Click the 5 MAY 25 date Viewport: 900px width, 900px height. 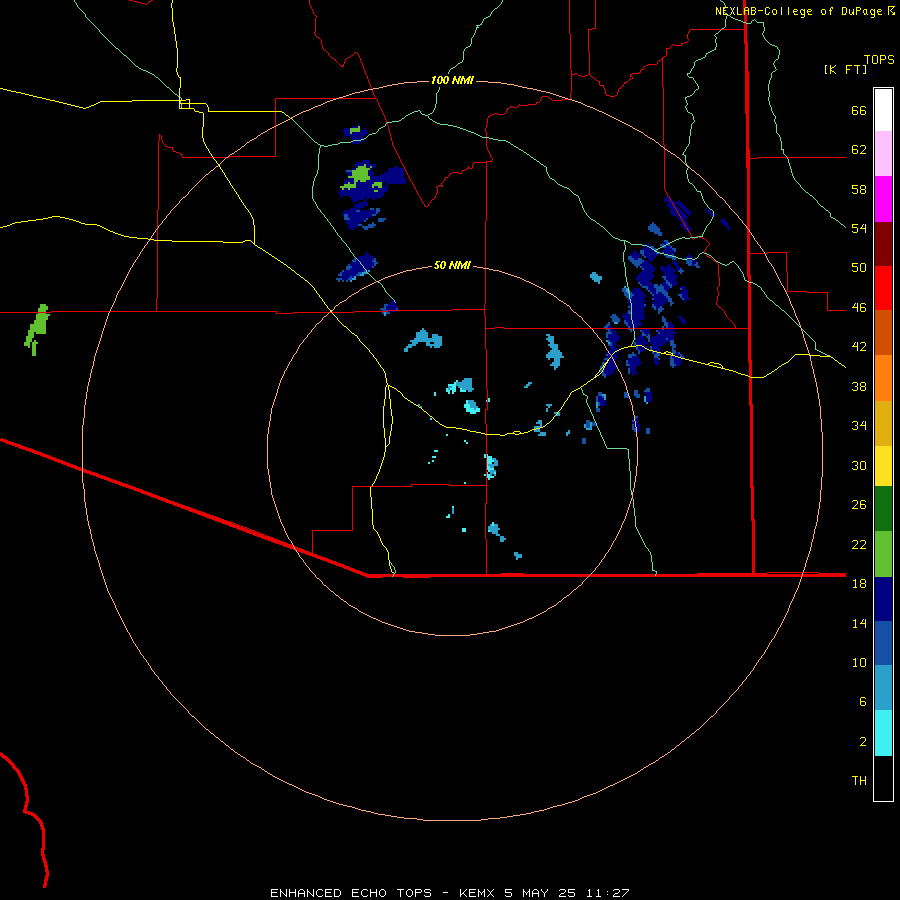(540, 893)
